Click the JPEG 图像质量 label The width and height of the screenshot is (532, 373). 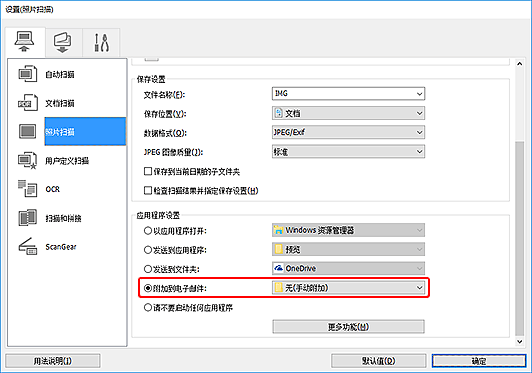(x=173, y=152)
